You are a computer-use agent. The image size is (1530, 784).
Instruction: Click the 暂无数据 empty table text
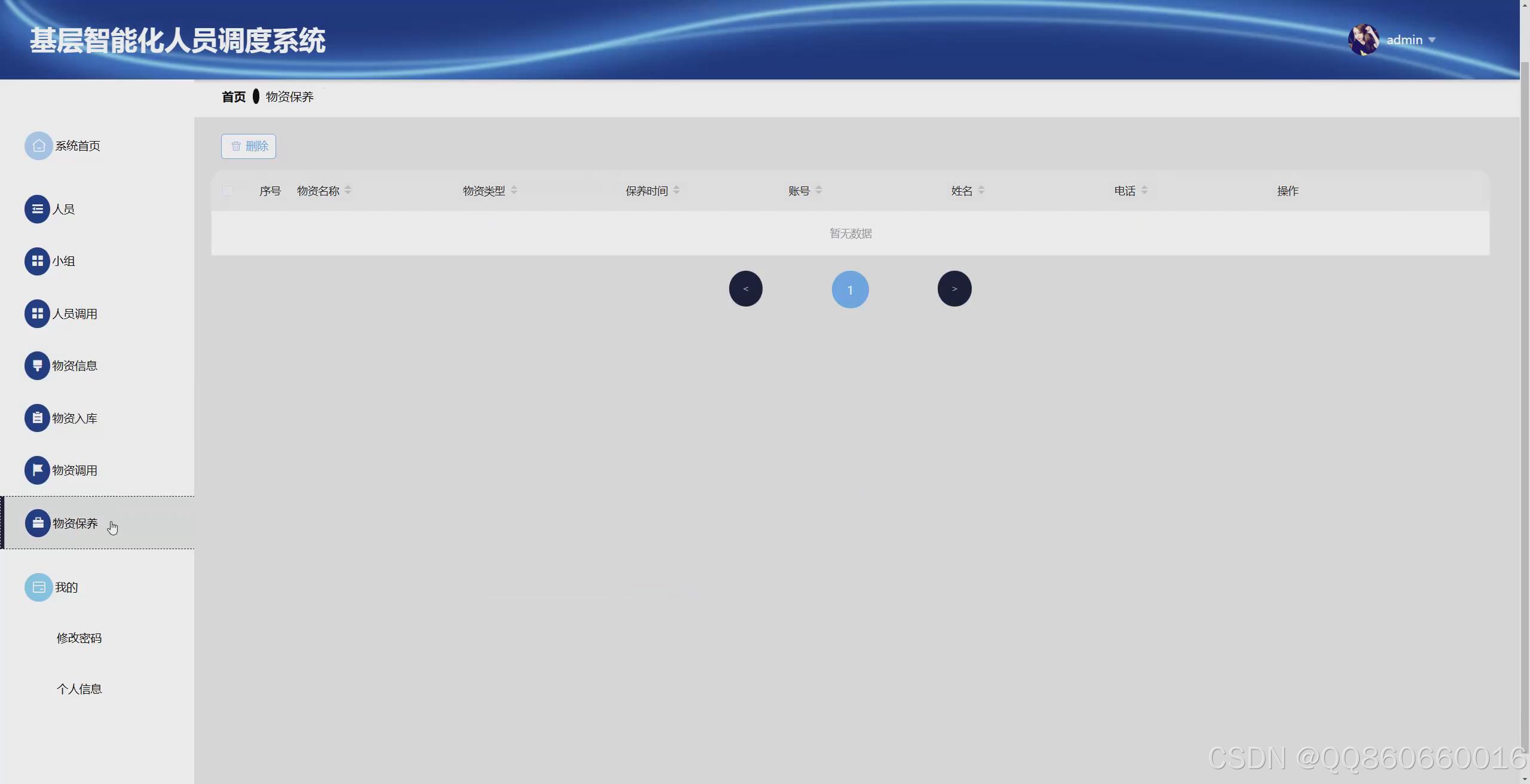pos(850,234)
